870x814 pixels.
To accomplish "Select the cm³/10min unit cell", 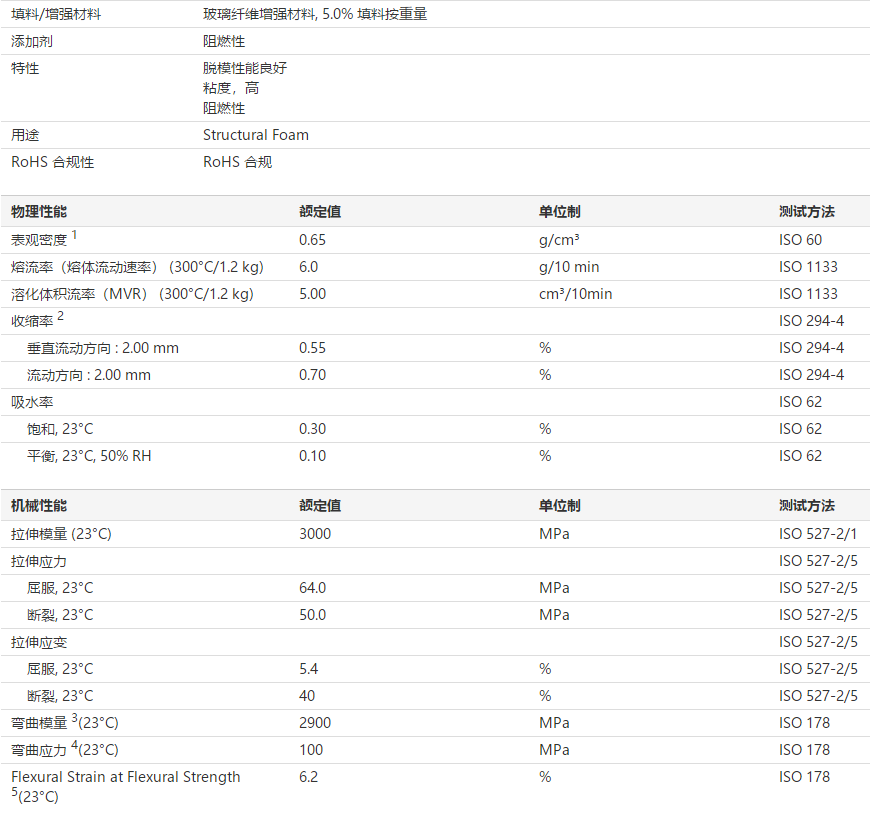I will (x=576, y=294).
